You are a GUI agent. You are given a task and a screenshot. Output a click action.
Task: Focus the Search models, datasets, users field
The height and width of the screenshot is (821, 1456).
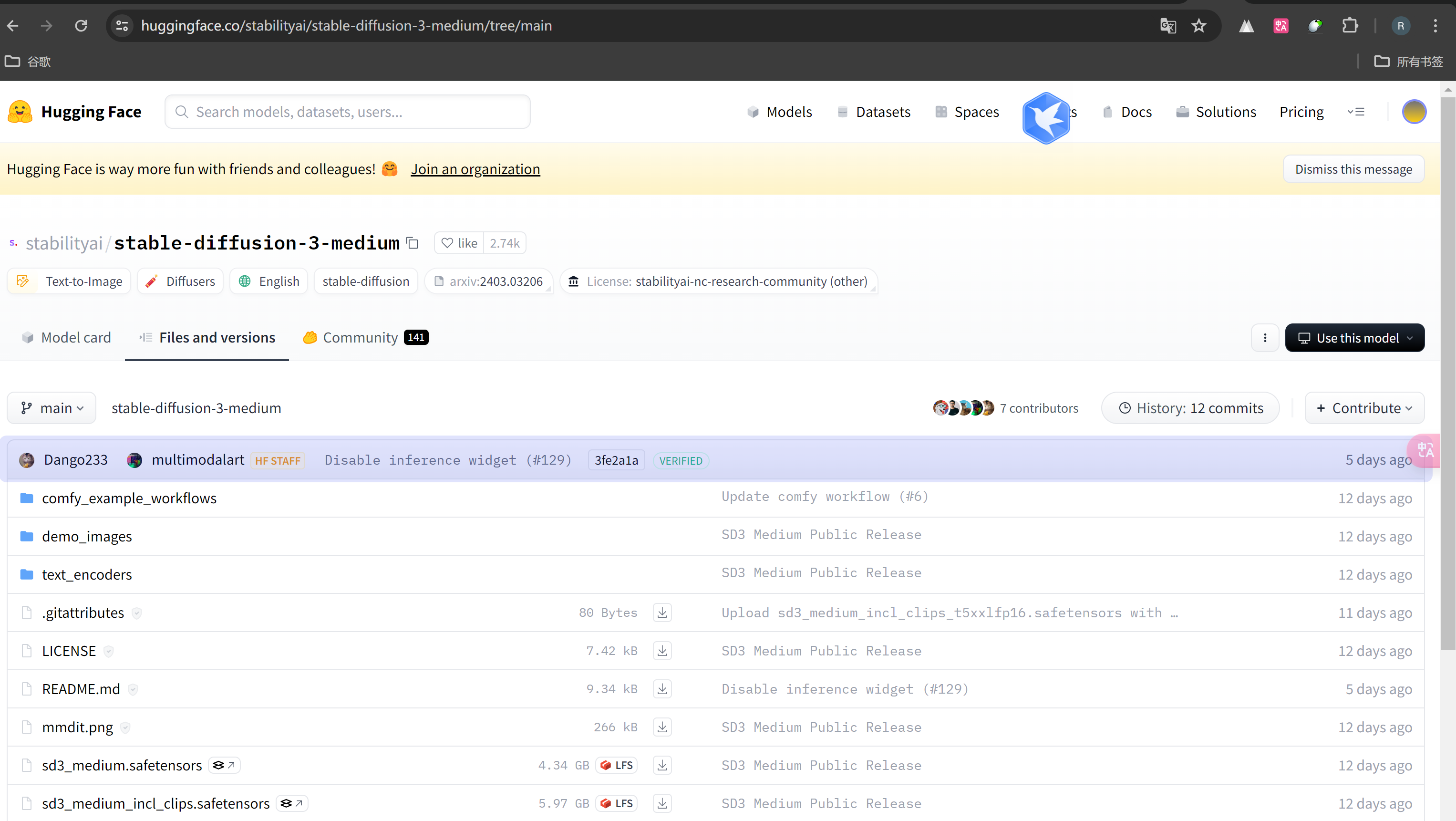347,112
